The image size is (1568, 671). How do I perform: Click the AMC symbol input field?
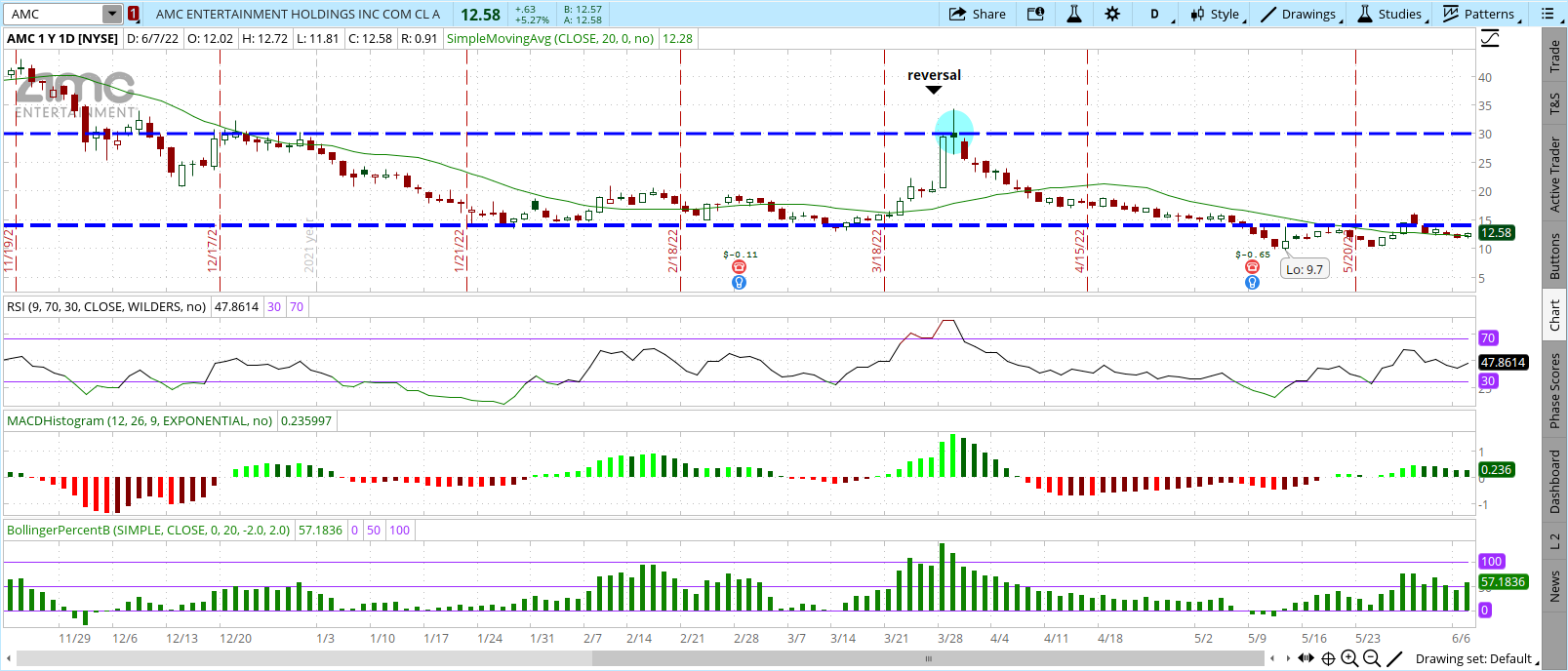point(54,14)
